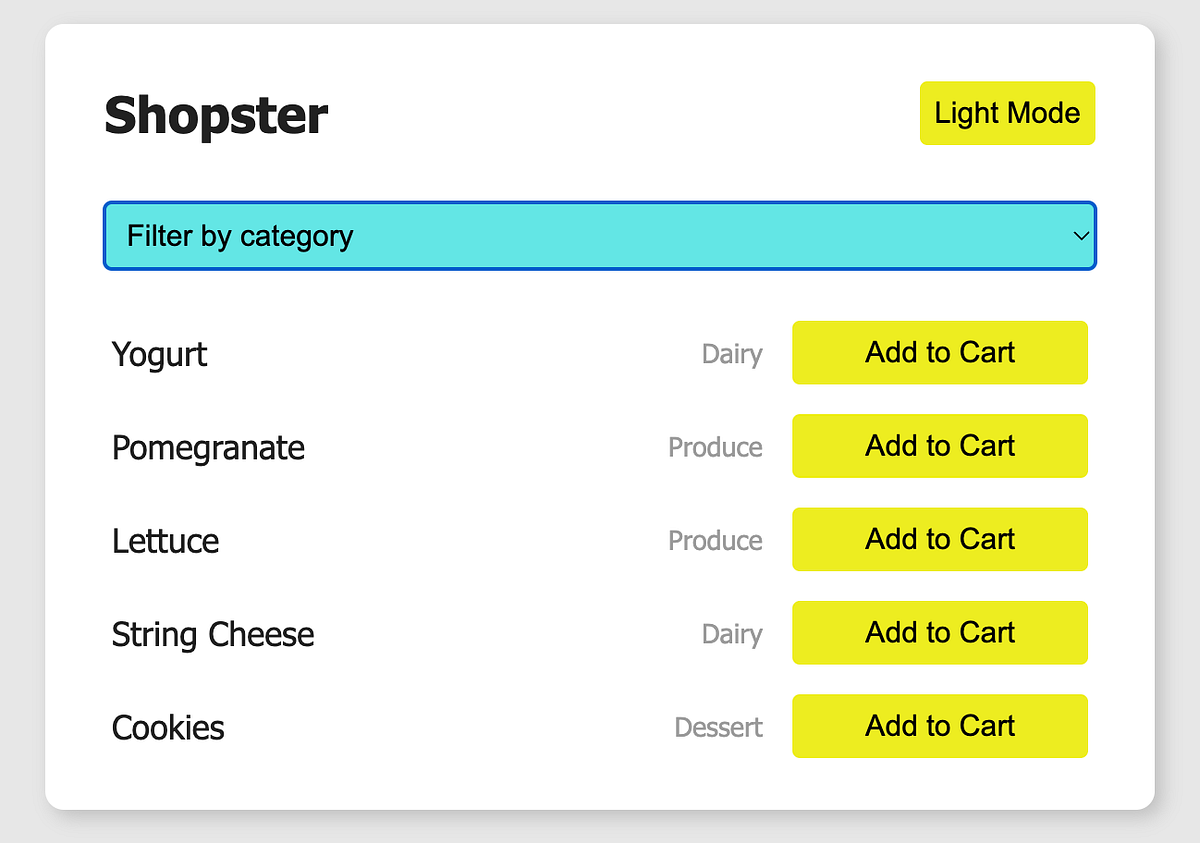This screenshot has width=1200, height=843.
Task: Add Yogurt to the cart
Action: pyautogui.click(x=940, y=352)
